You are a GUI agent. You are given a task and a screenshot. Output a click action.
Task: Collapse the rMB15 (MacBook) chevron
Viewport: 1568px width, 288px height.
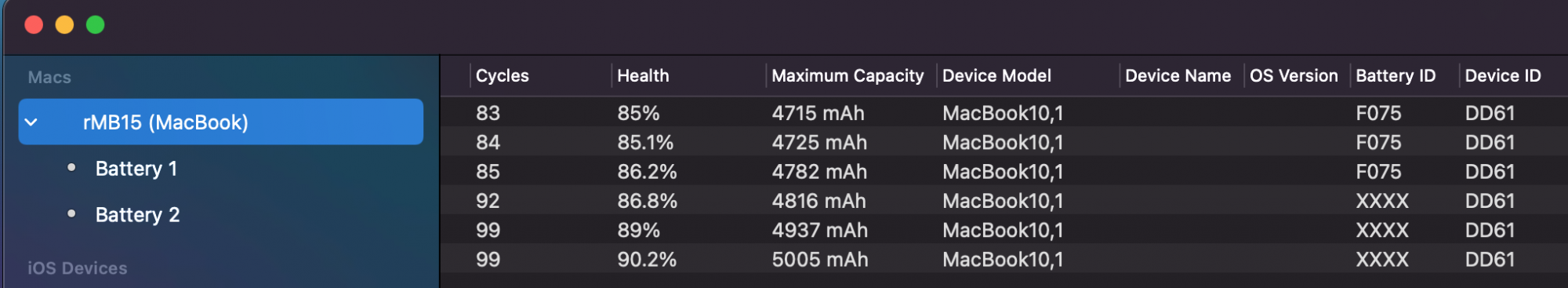[31, 122]
